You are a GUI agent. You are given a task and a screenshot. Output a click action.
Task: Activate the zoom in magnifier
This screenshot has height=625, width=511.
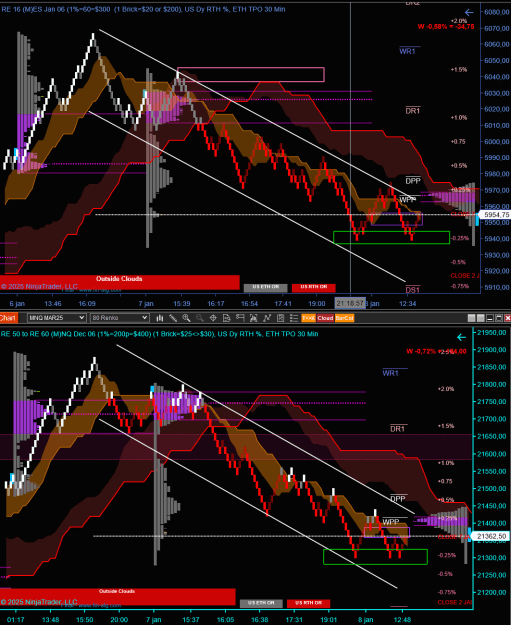186,318
